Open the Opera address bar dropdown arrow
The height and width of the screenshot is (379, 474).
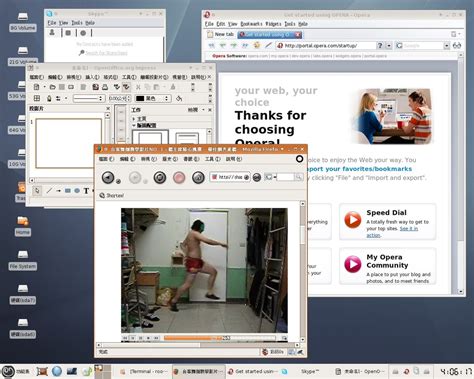pos(389,46)
